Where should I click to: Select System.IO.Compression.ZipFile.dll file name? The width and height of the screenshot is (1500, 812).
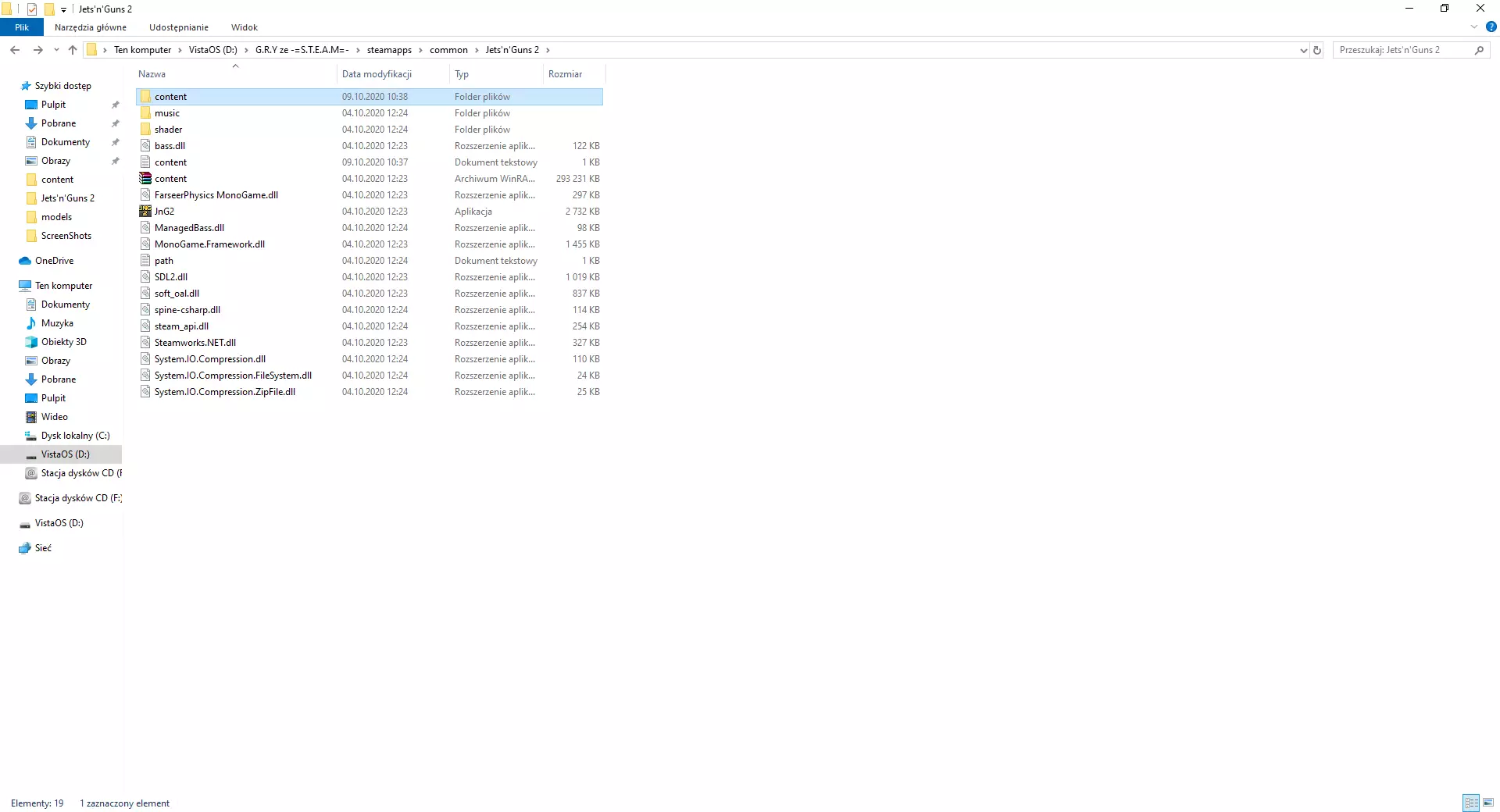225,392
